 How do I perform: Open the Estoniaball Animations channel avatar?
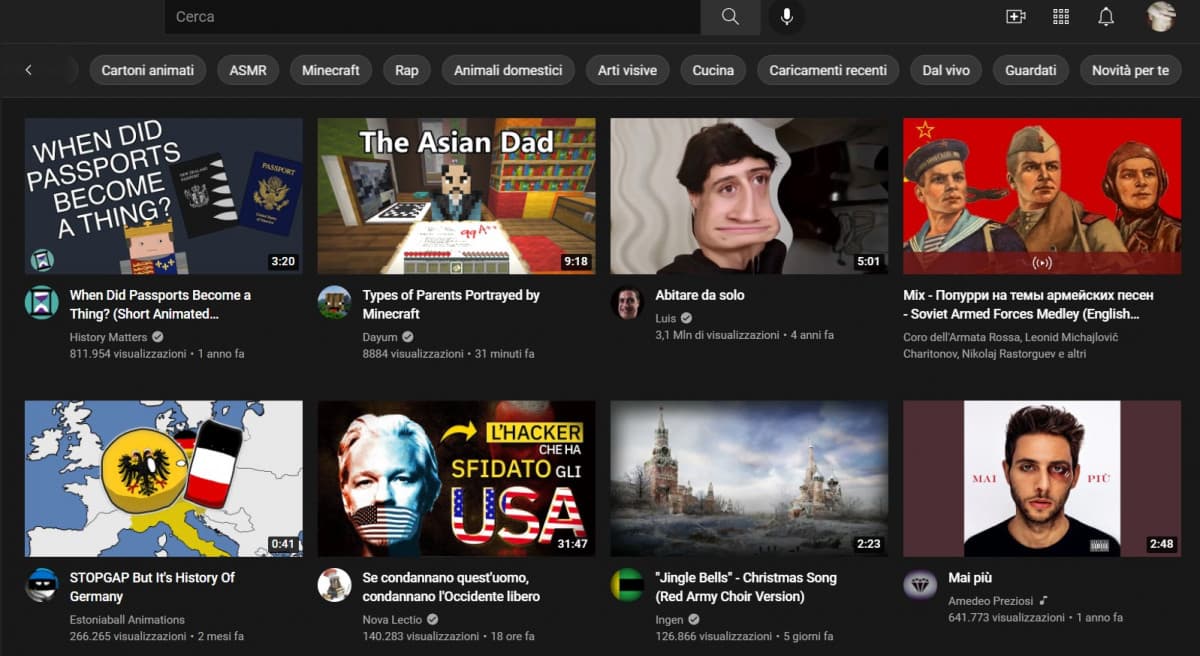[x=41, y=584]
